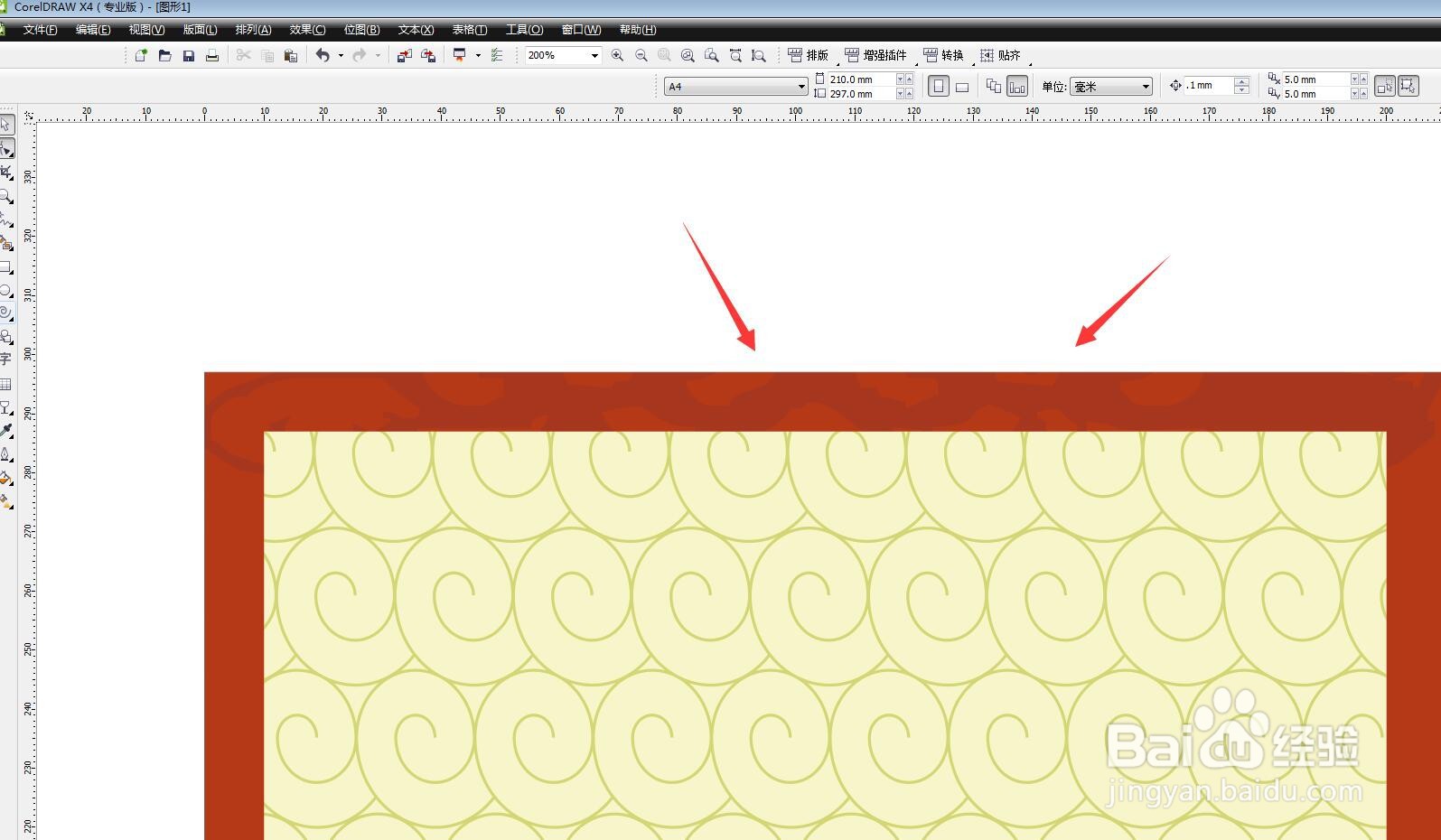Undo the last action
This screenshot has height=840, width=1441.
coord(323,55)
